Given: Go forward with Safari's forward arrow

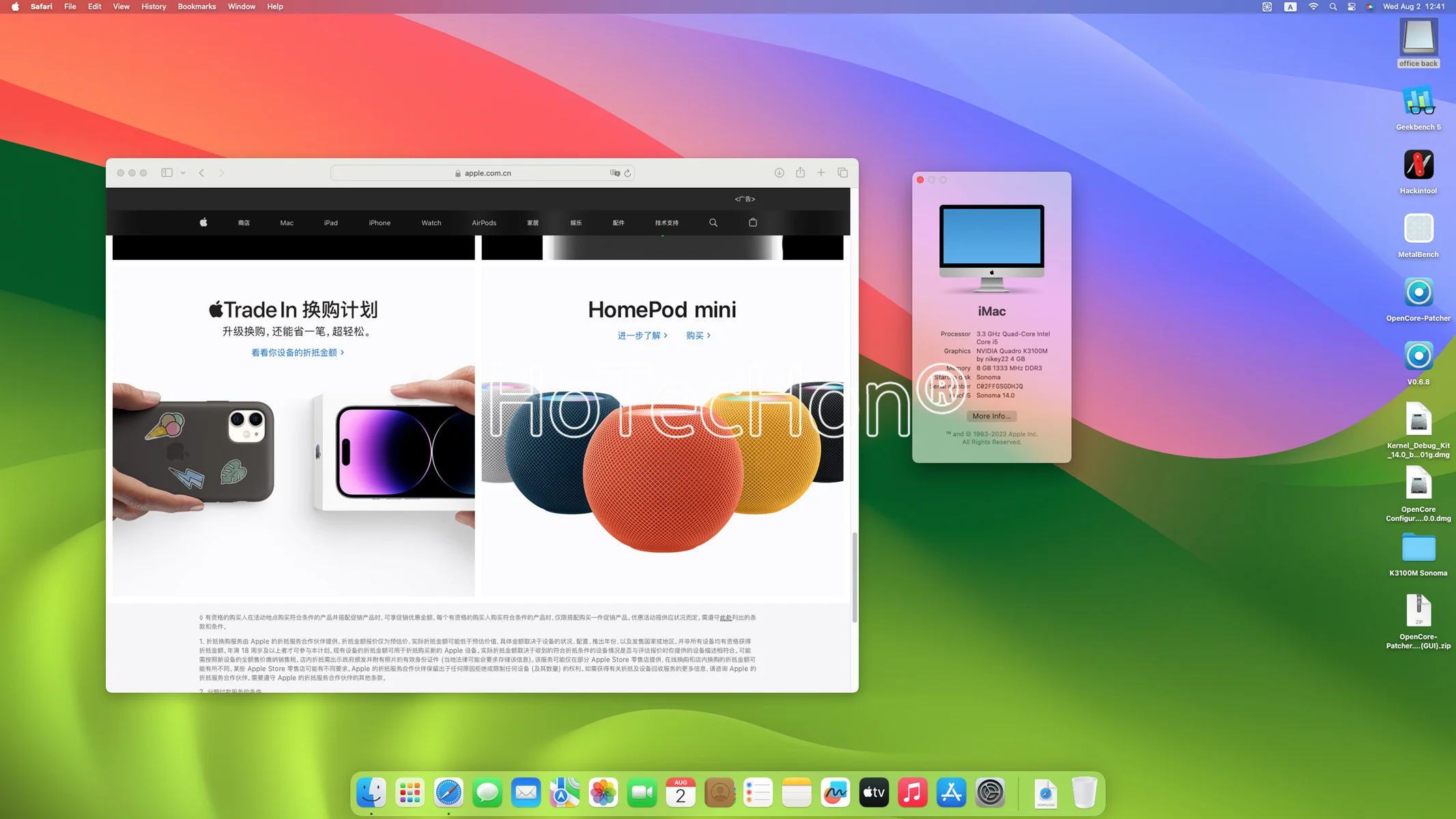Looking at the screenshot, I should click(x=221, y=173).
